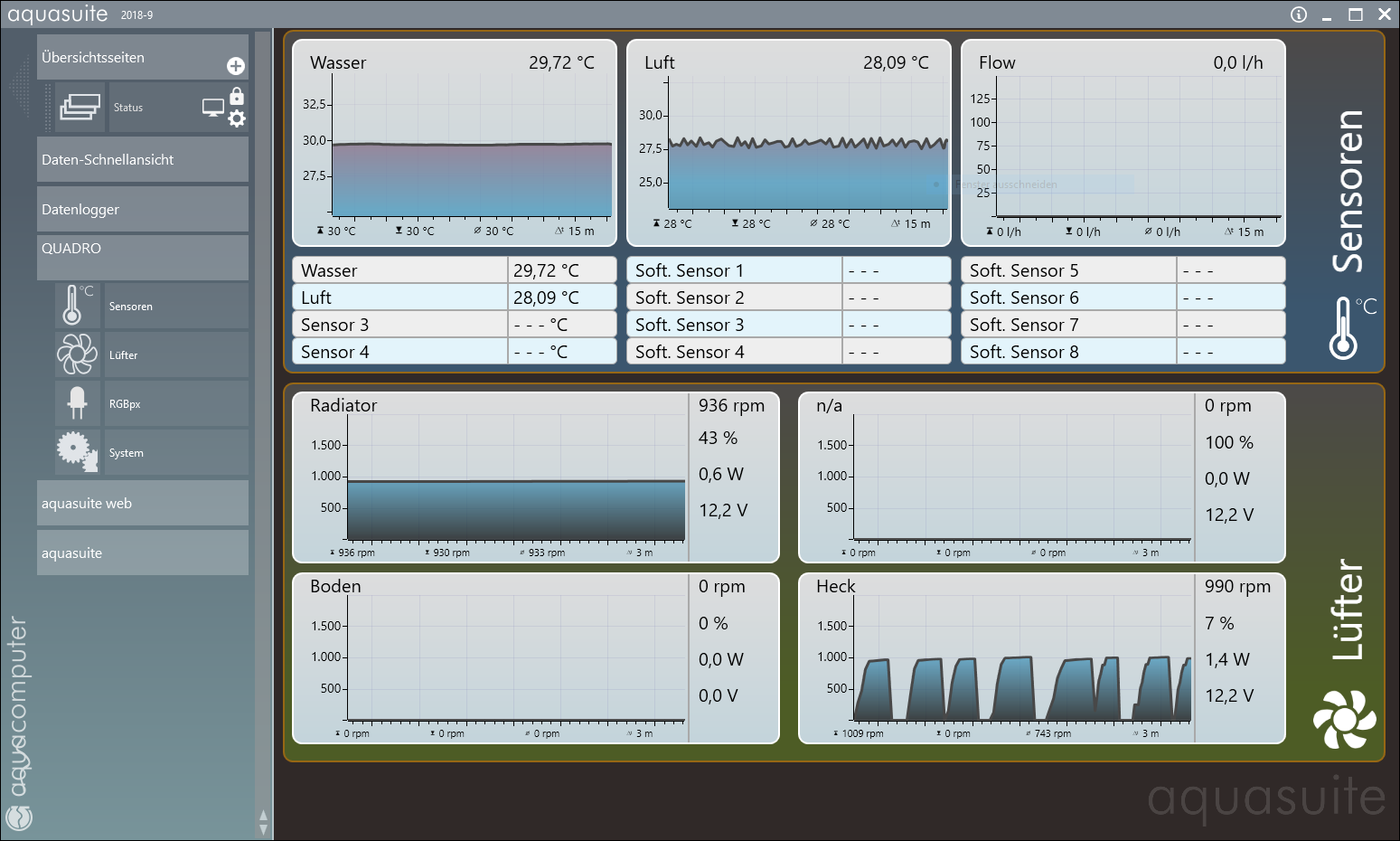Click the Radiator 43 % power value

[x=718, y=439]
